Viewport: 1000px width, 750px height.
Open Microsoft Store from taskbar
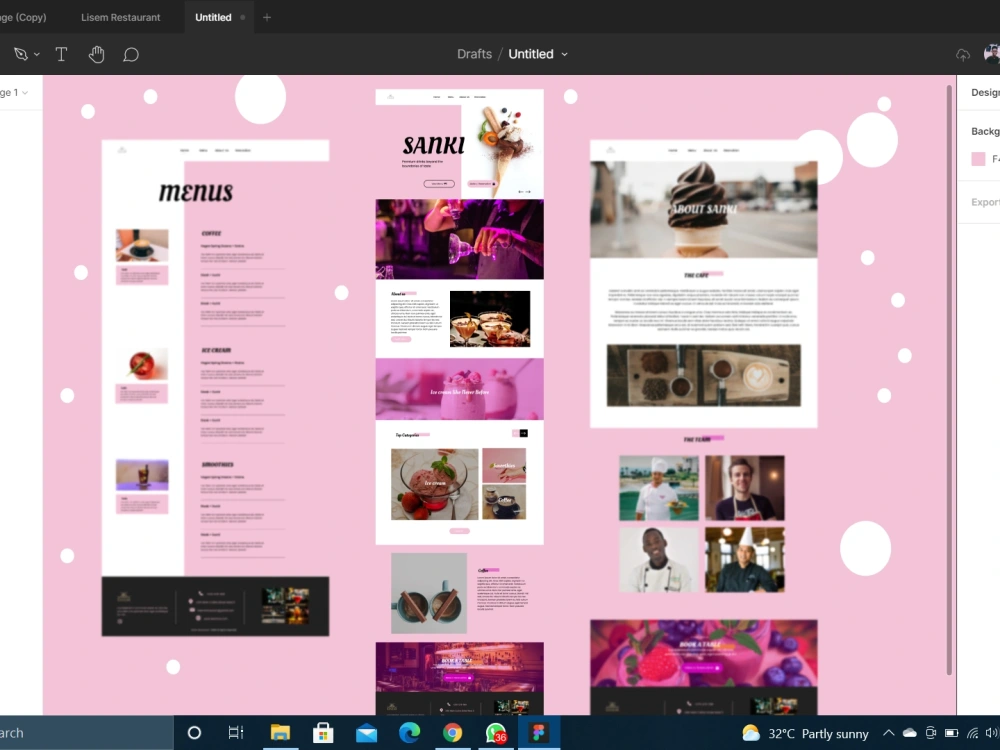pos(323,733)
